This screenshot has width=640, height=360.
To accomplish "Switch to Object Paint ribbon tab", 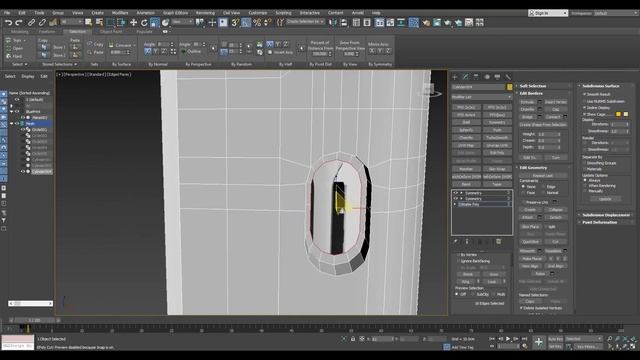I will click(x=111, y=31).
